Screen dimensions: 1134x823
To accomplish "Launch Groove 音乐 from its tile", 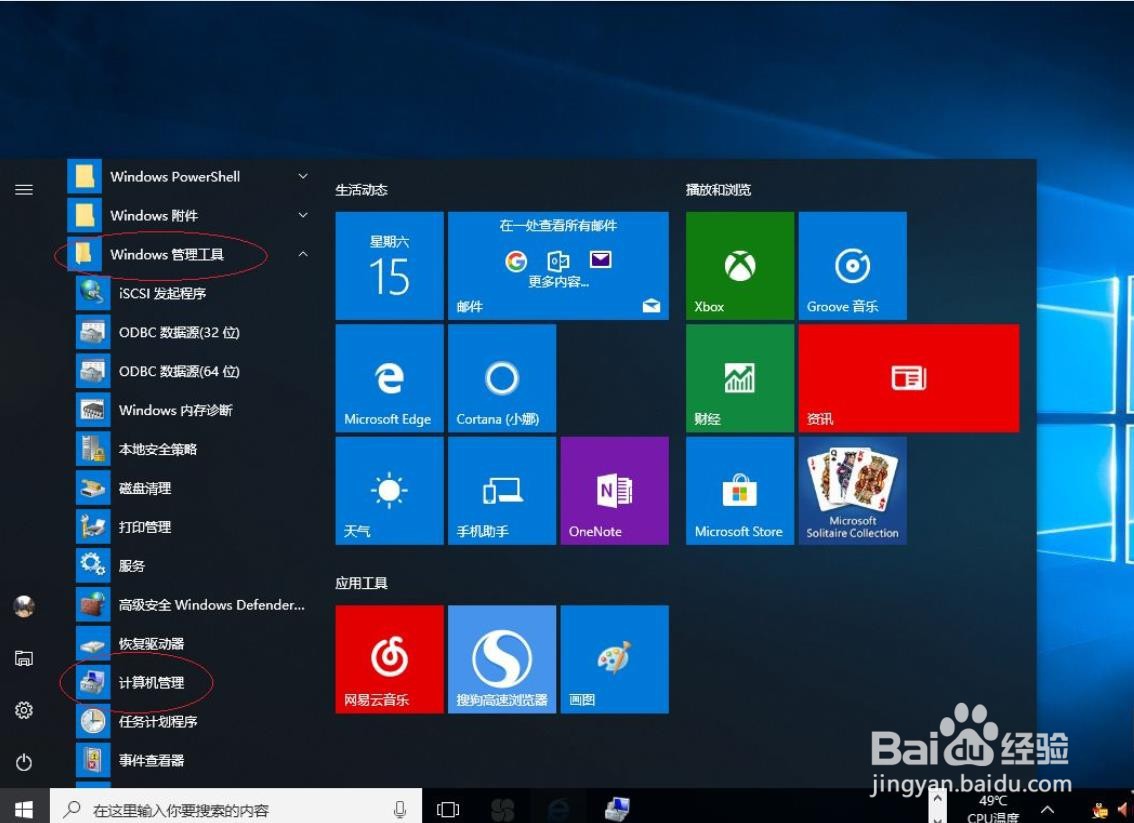I will point(852,265).
